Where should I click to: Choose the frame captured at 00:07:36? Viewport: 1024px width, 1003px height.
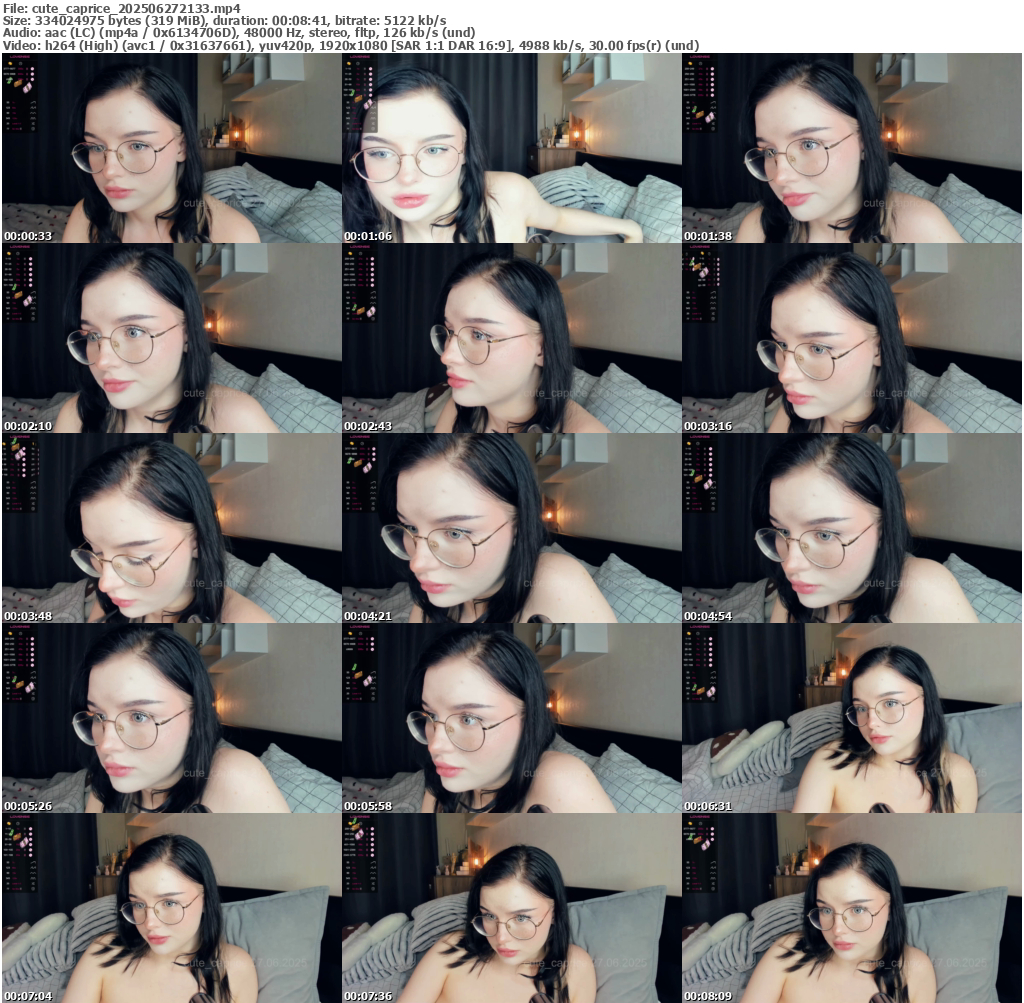[512, 908]
